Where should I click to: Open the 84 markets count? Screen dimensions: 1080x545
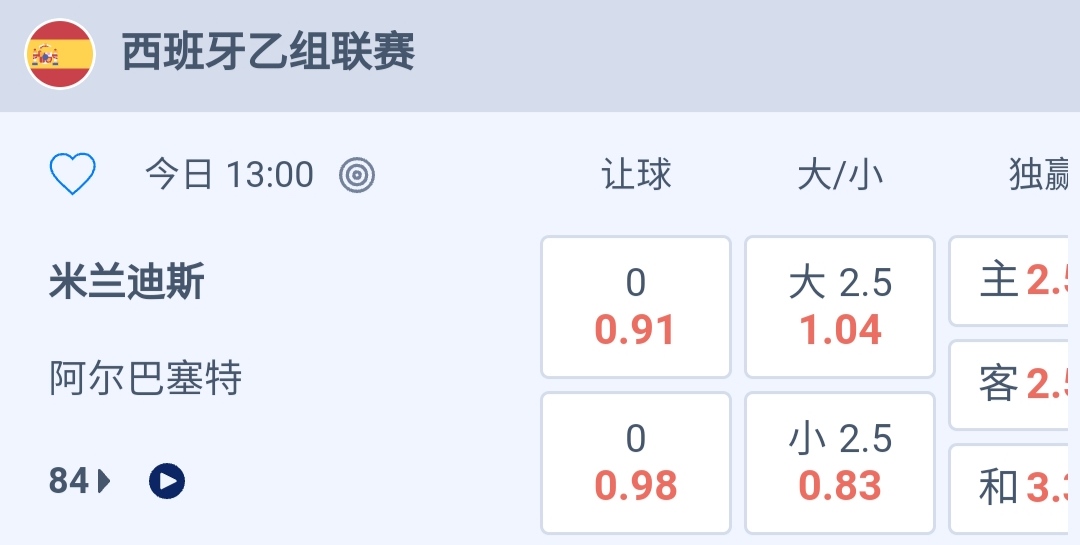[69, 482]
